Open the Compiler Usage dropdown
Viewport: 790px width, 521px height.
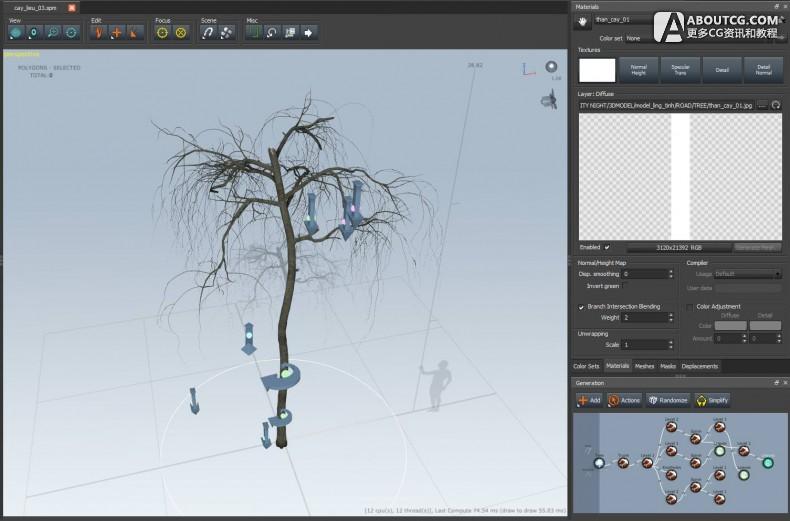coord(747,273)
